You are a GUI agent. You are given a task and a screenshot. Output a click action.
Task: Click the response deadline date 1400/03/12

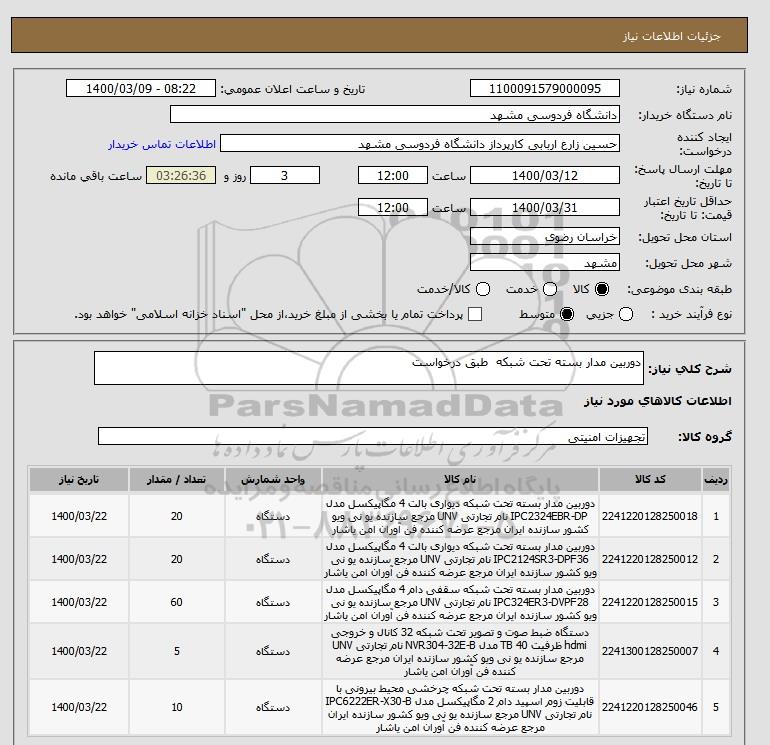545,175
